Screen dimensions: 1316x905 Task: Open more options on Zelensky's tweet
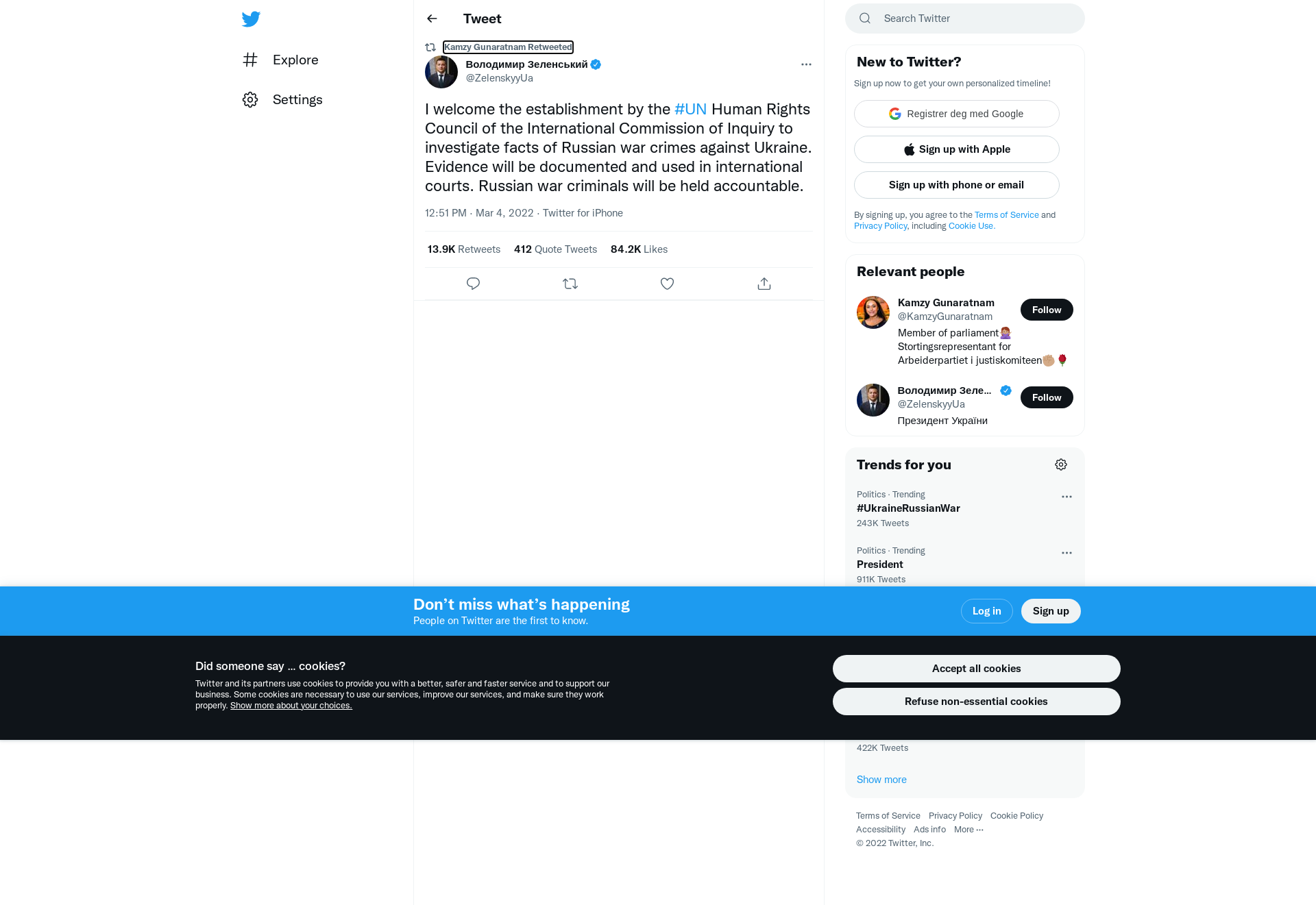806,64
